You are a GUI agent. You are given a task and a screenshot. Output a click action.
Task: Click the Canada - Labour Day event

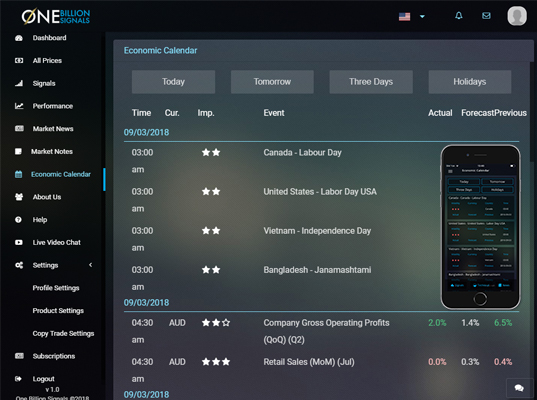tap(302, 152)
